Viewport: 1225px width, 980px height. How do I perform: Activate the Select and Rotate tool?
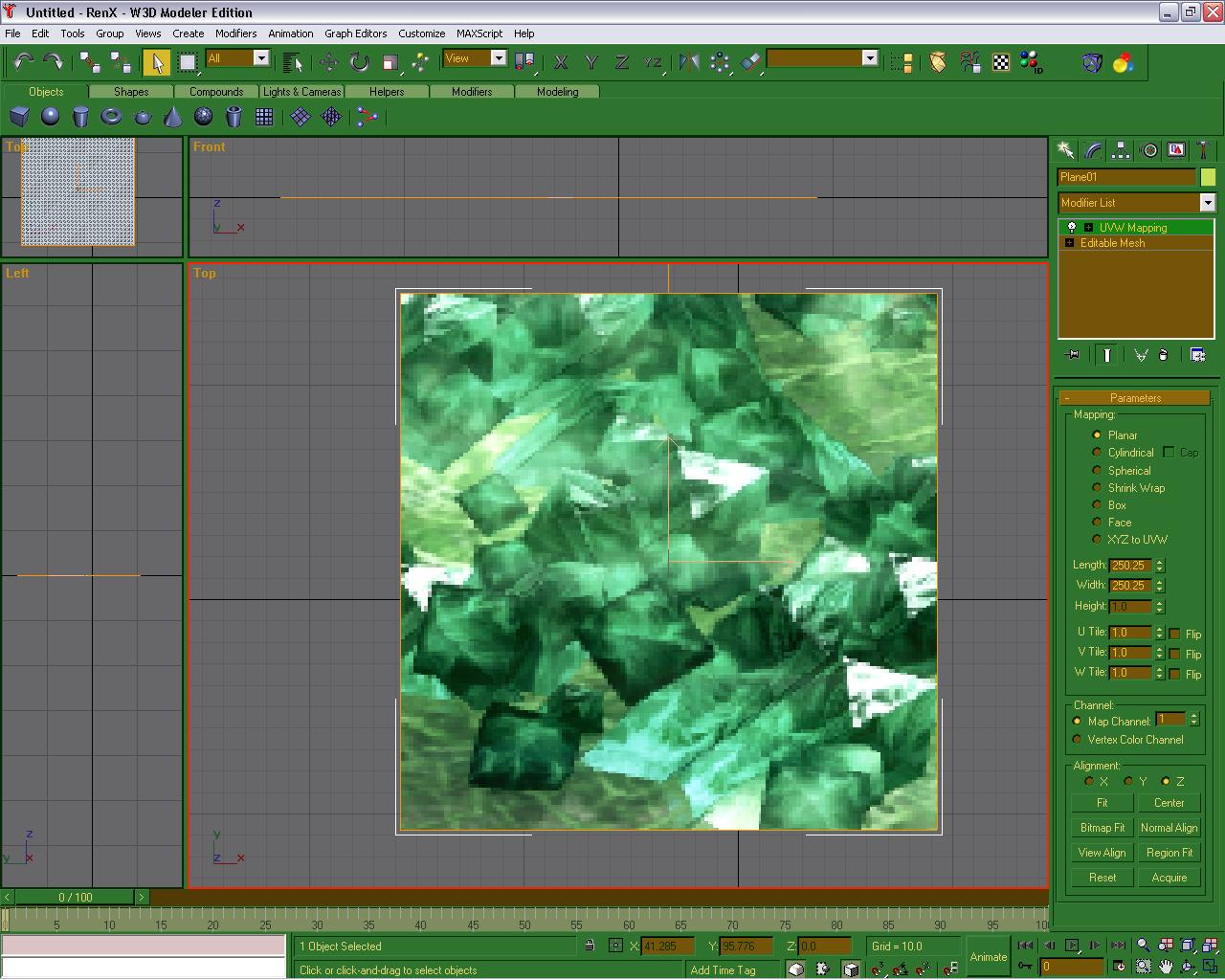point(359,62)
